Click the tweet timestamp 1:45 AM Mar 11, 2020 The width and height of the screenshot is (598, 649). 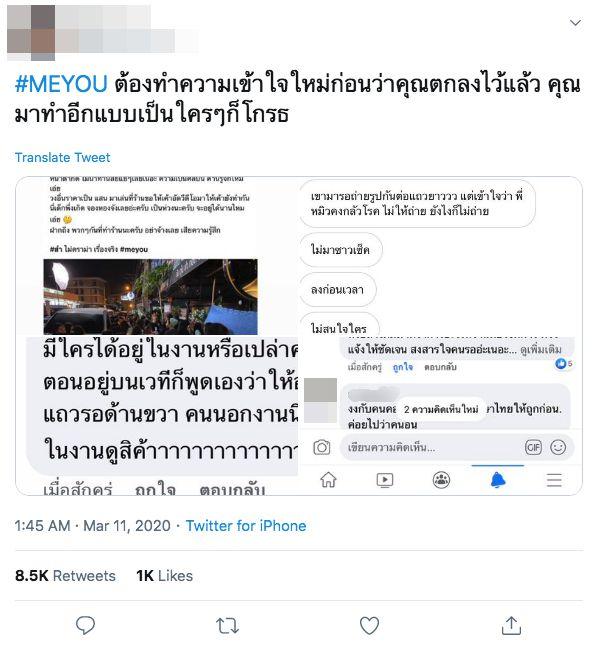click(x=92, y=526)
